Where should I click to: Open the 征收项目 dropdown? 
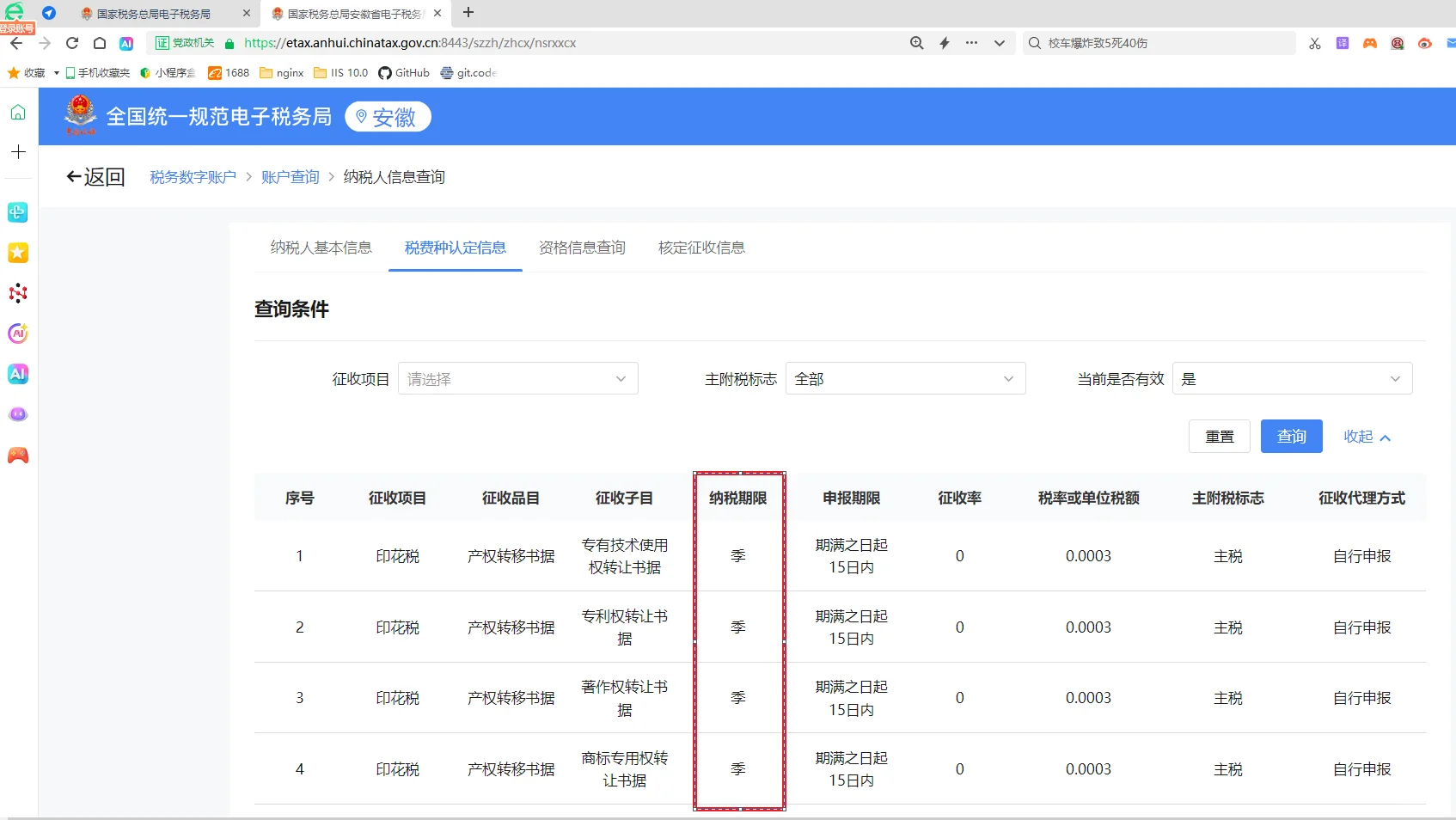518,379
